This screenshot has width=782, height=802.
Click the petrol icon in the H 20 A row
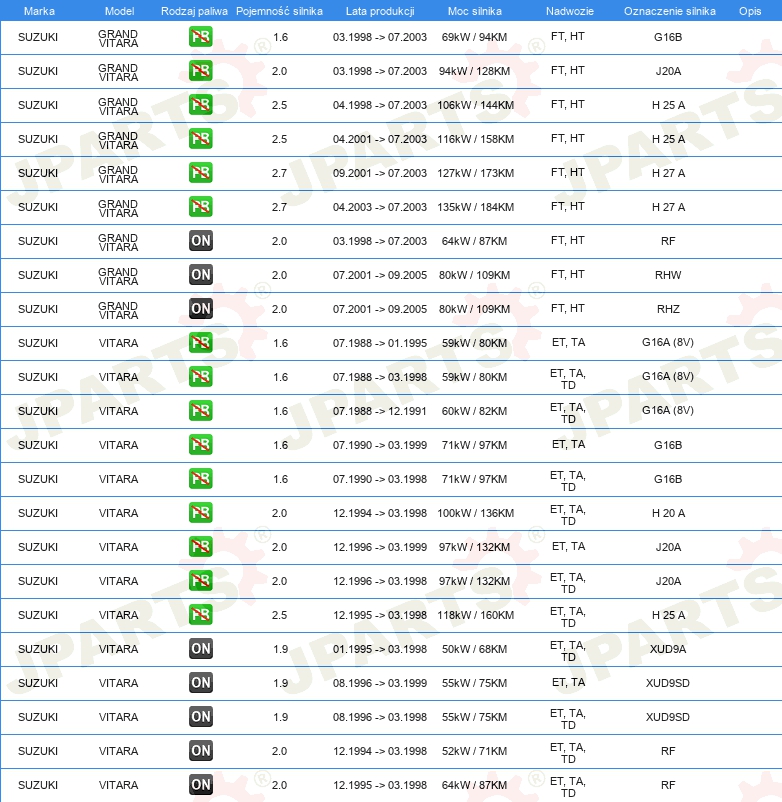click(200, 513)
